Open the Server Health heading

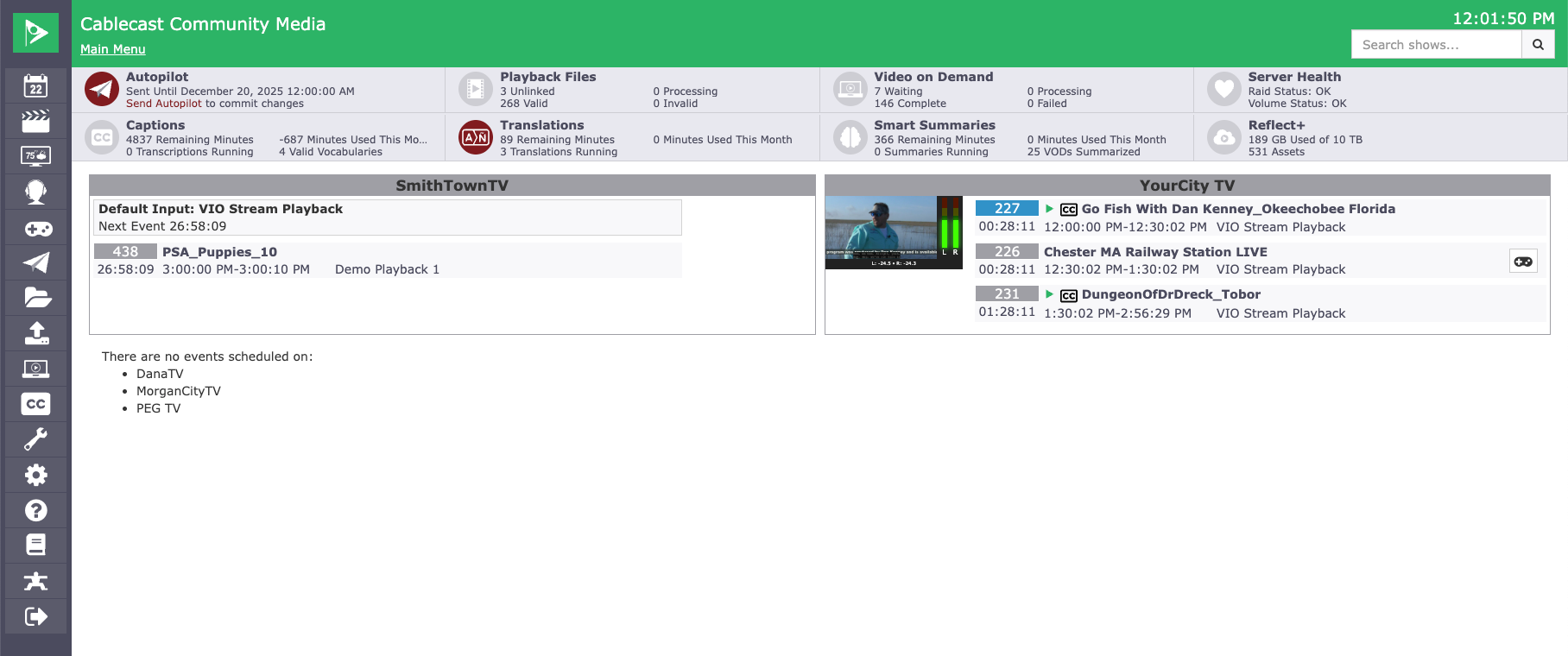pos(1294,77)
